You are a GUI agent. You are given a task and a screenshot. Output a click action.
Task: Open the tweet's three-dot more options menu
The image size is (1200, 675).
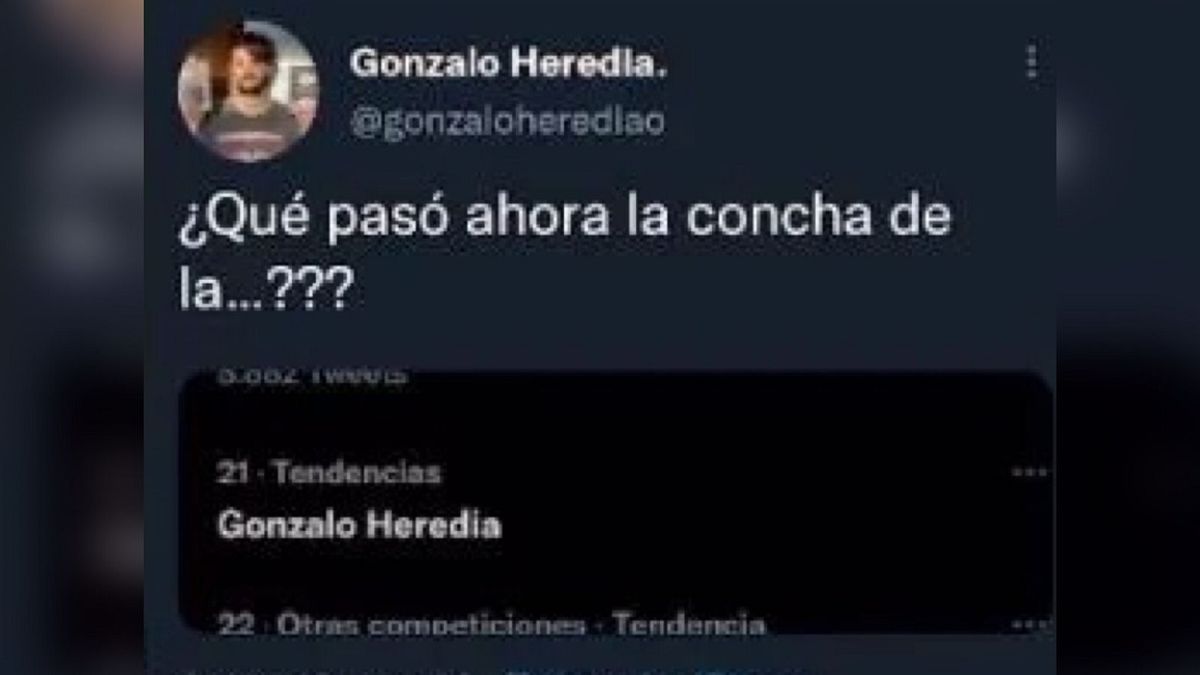1032,62
